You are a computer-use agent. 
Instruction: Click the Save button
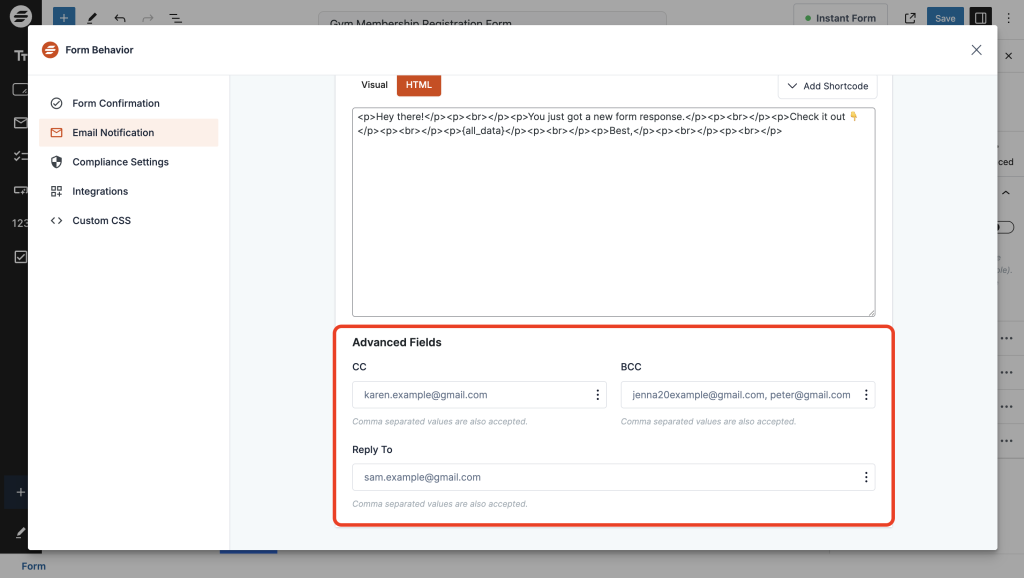point(945,18)
